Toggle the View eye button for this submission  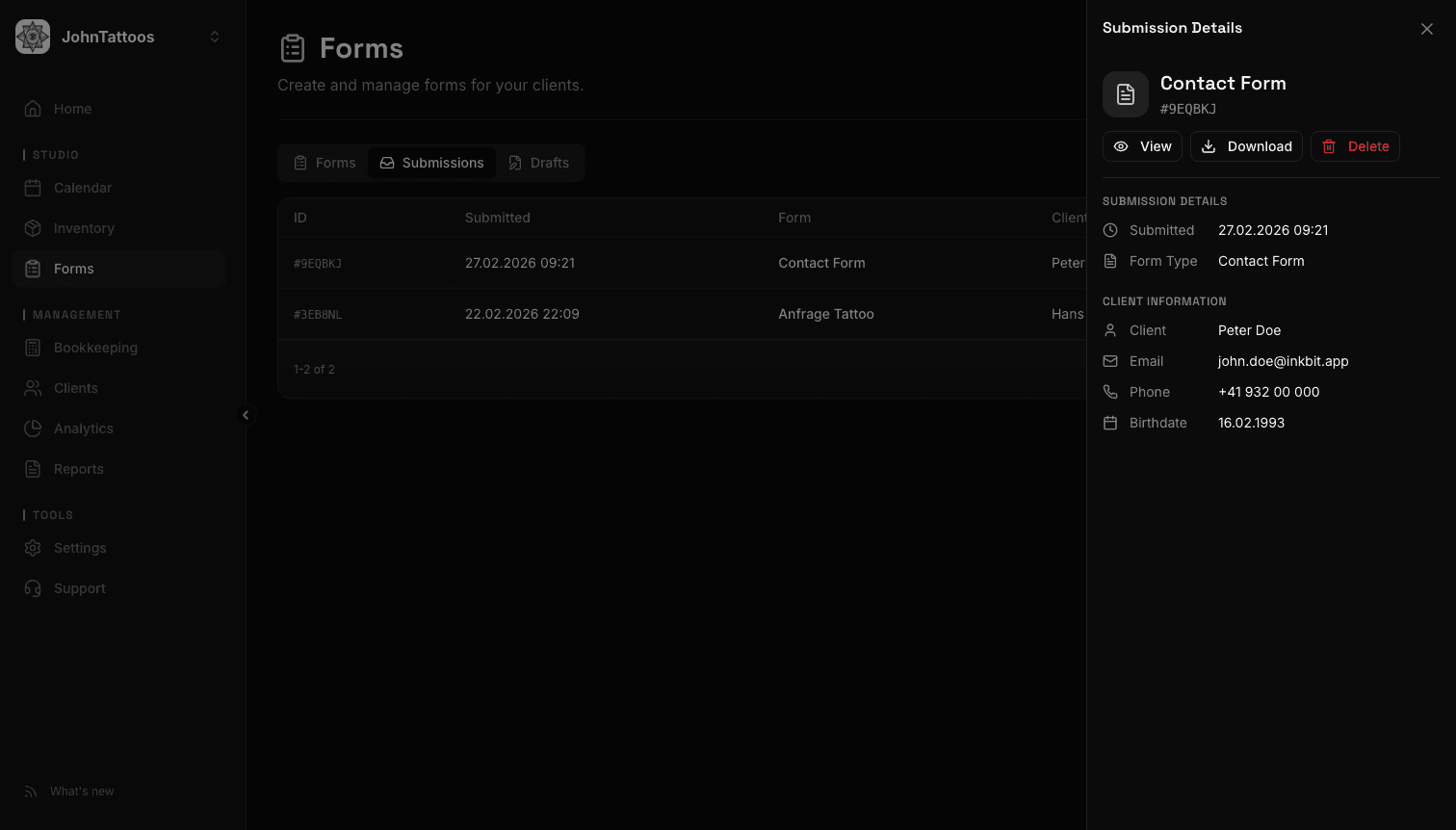1142,145
